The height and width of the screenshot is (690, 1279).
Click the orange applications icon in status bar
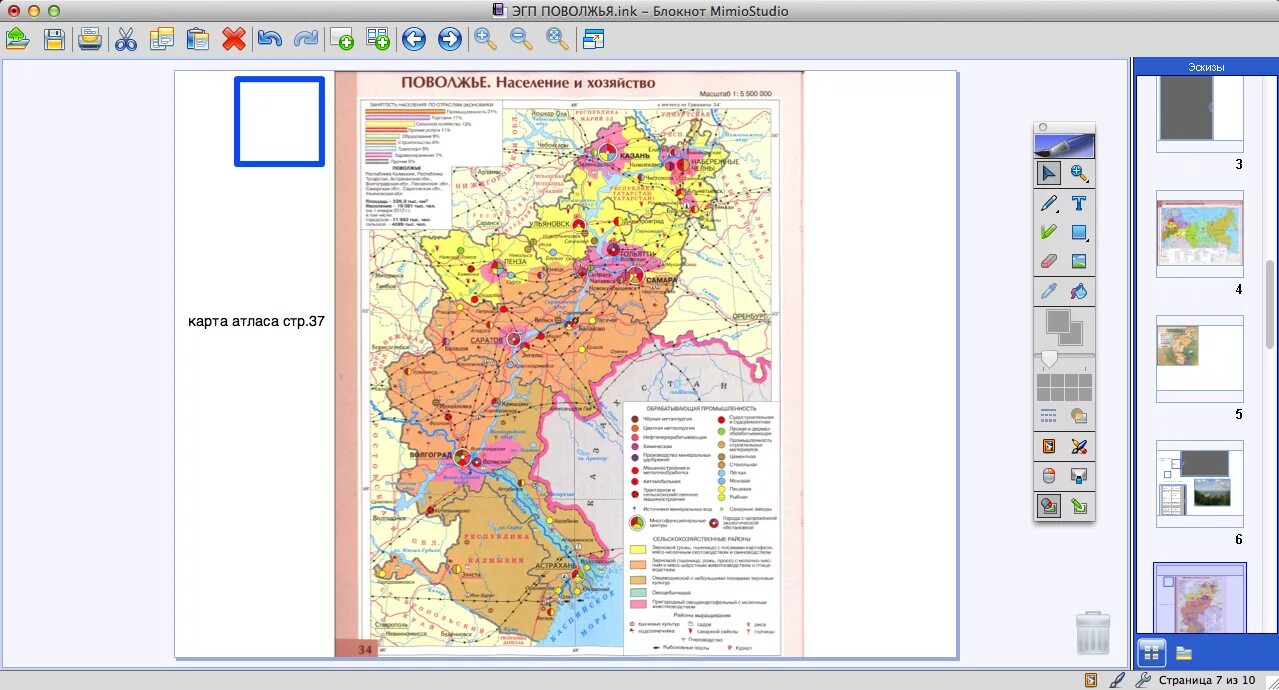tap(1091, 680)
